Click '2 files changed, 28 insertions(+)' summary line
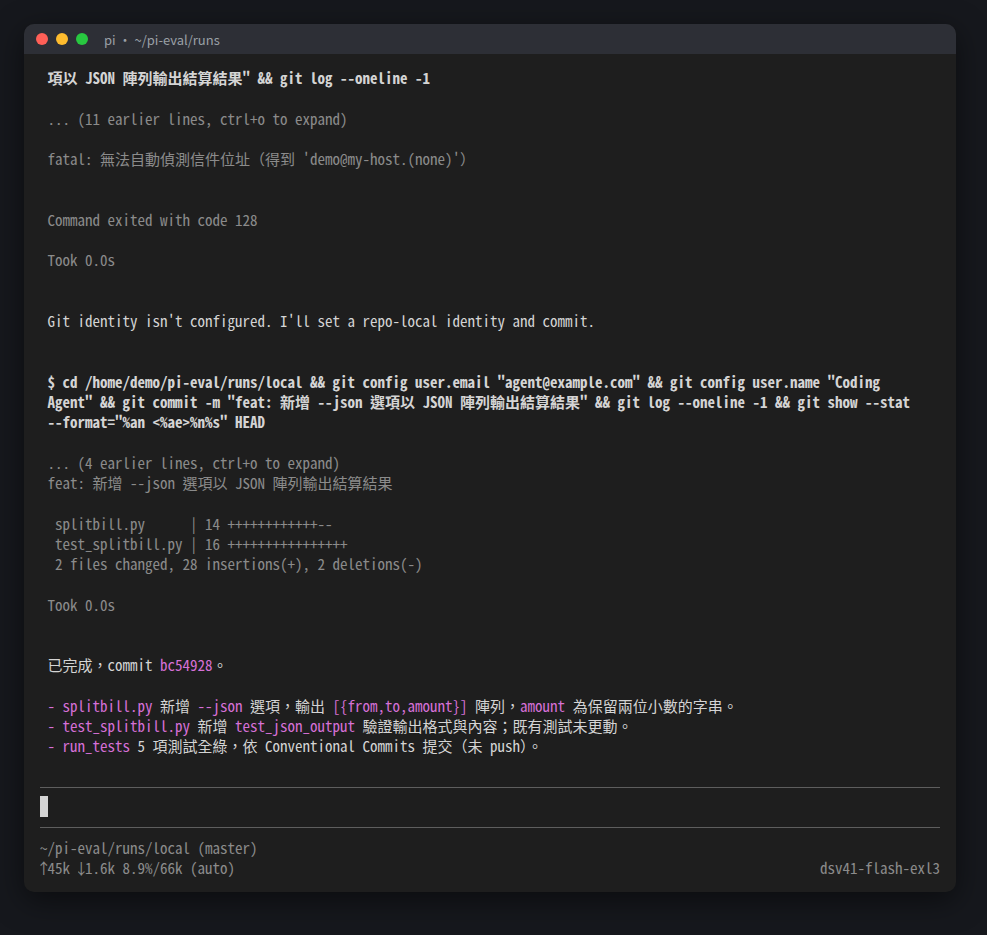Image resolution: width=987 pixels, height=935 pixels. 238,565
